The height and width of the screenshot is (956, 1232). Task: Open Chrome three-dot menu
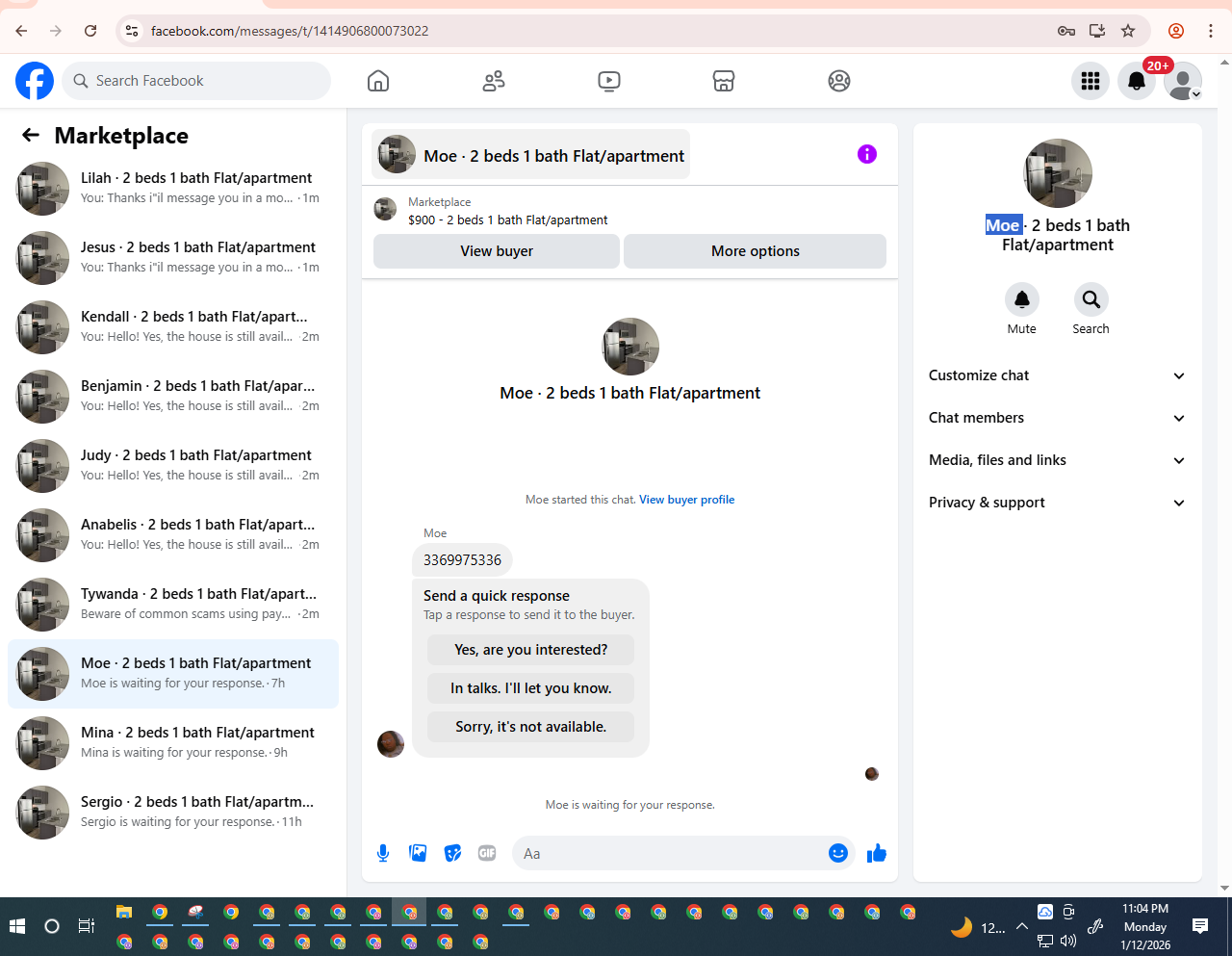coord(1211,31)
